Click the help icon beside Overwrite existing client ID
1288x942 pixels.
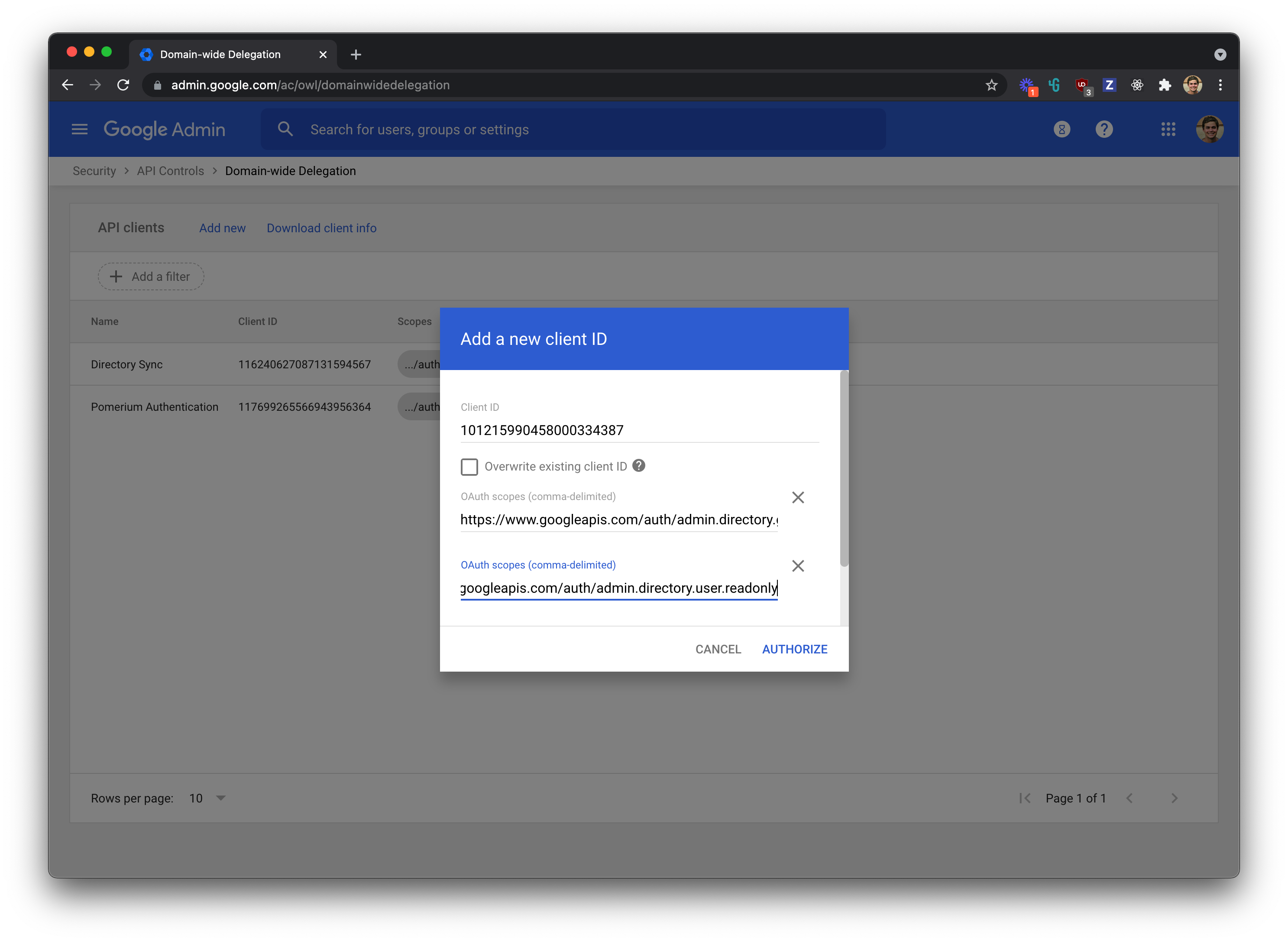tap(639, 466)
